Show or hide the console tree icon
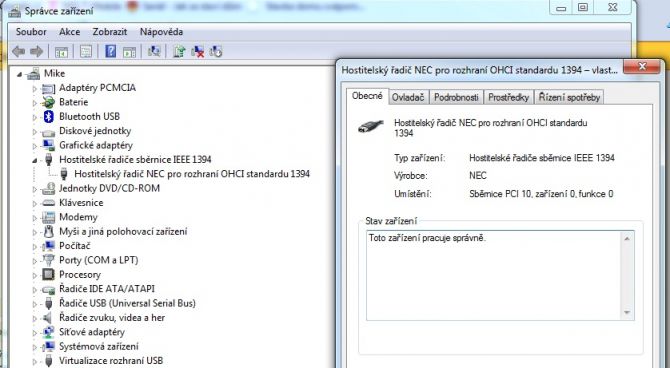The image size is (670, 368). [x=61, y=52]
